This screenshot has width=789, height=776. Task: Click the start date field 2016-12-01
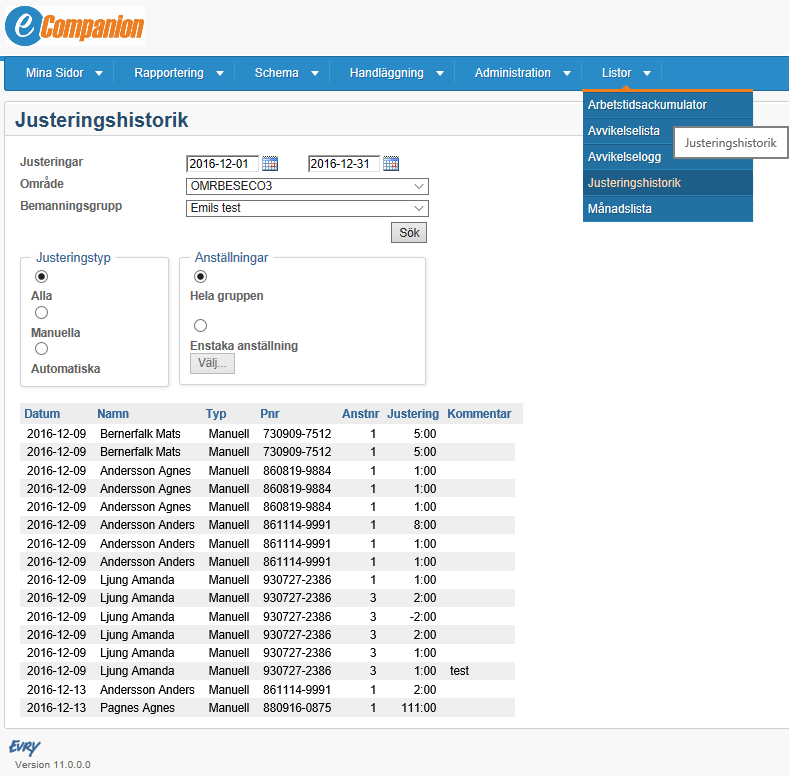(222, 164)
